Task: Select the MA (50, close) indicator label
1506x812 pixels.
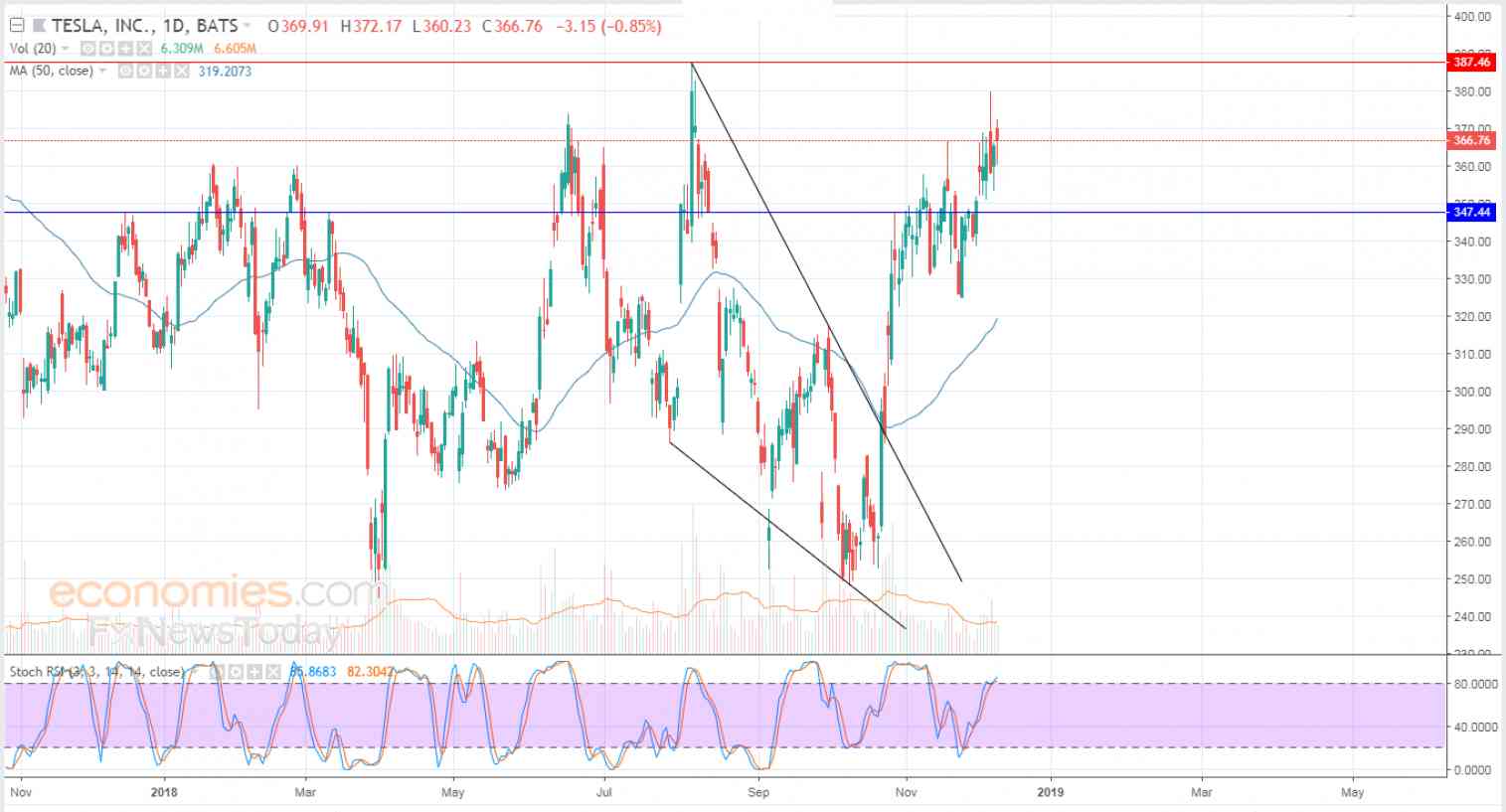Action: (51, 72)
